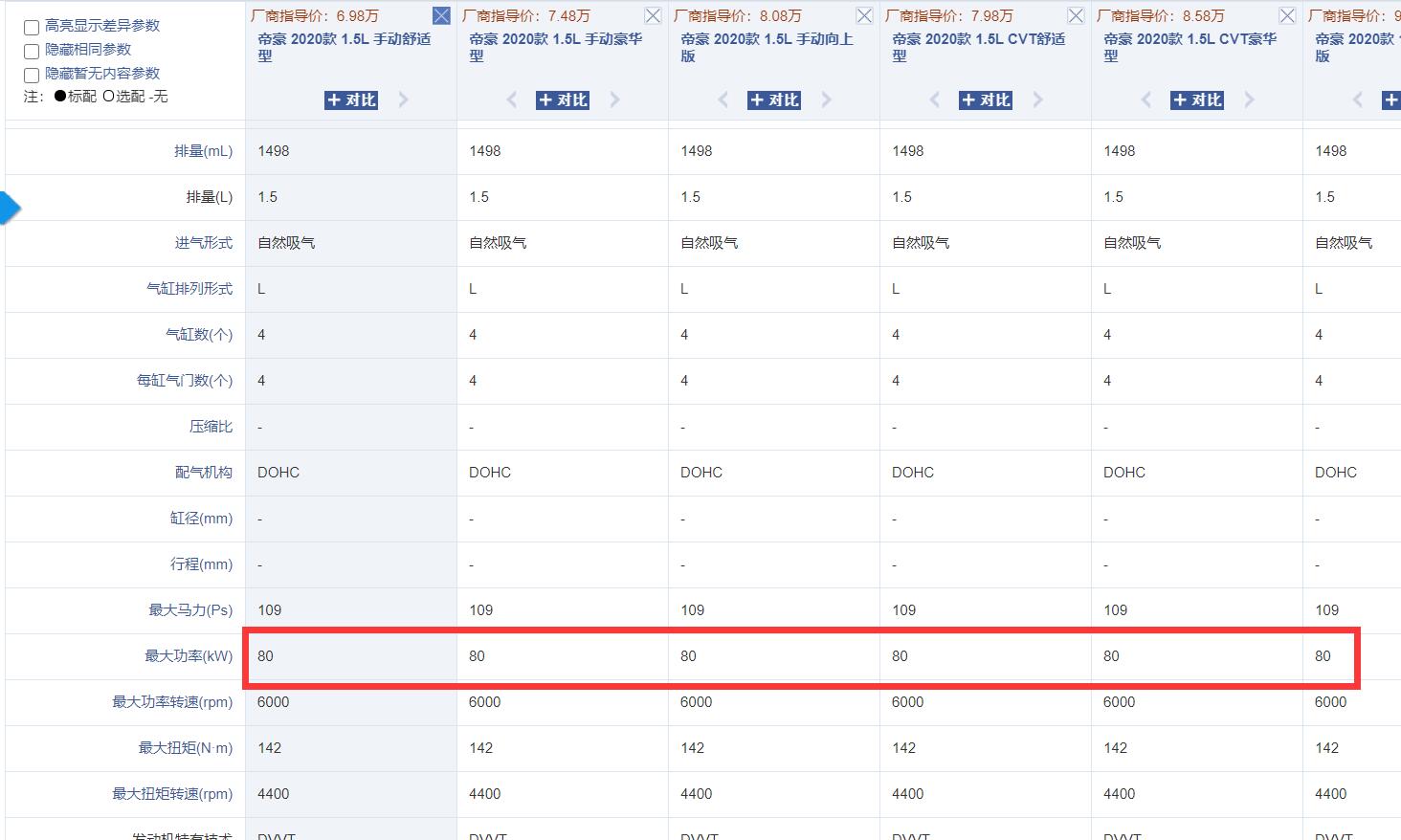This screenshot has width=1401, height=840.
Task: Select the 排量(mL) row label
Action: [203, 151]
